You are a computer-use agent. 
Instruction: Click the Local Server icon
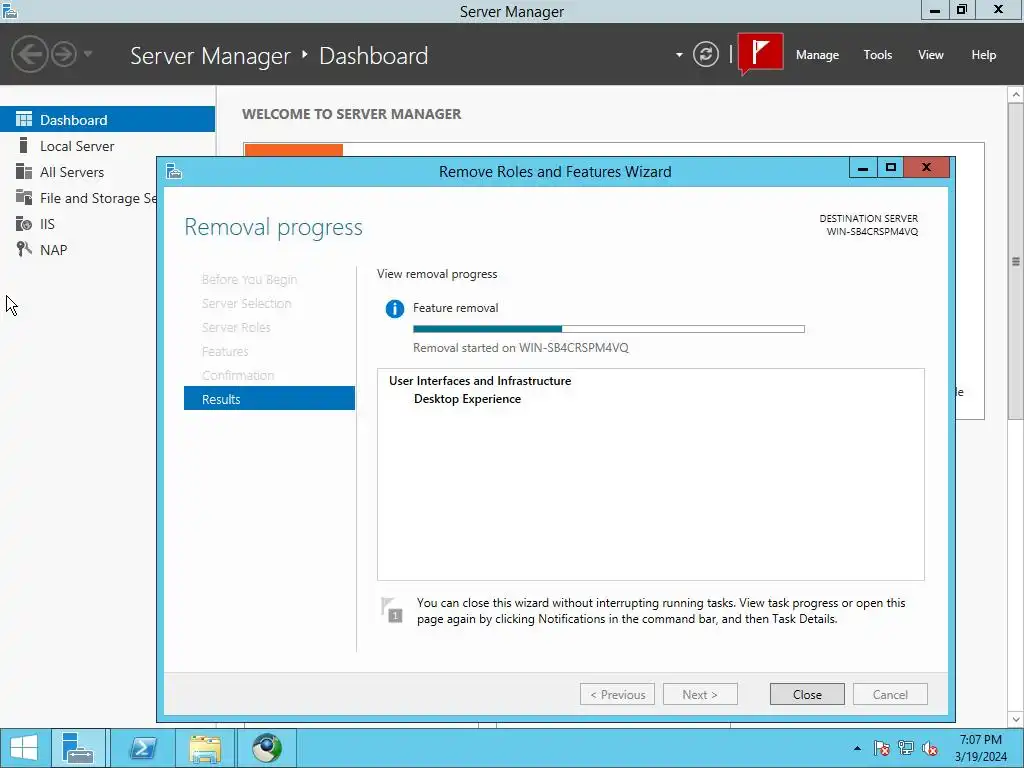(24, 145)
